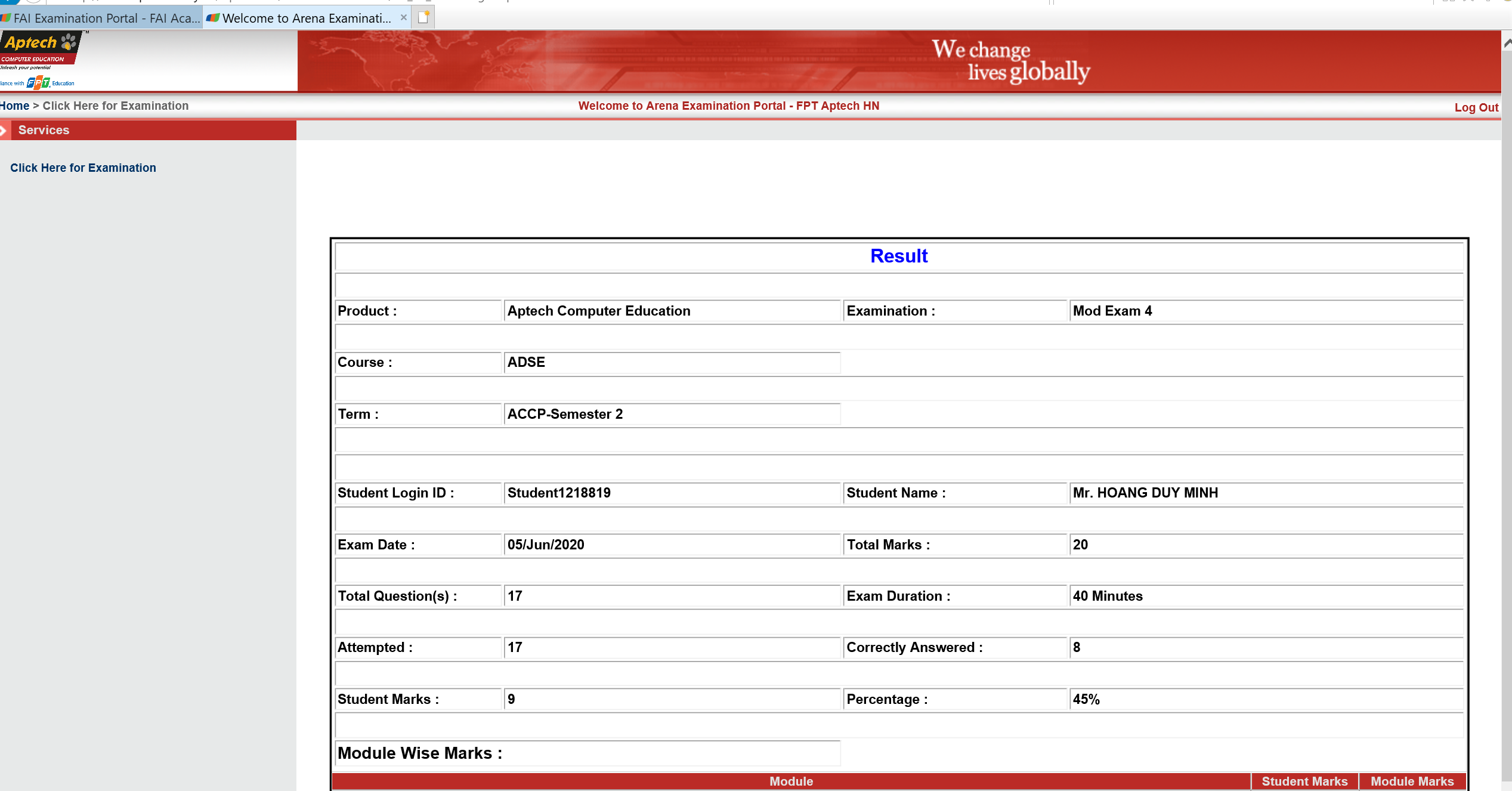Click the Exam Duration label

click(898, 596)
